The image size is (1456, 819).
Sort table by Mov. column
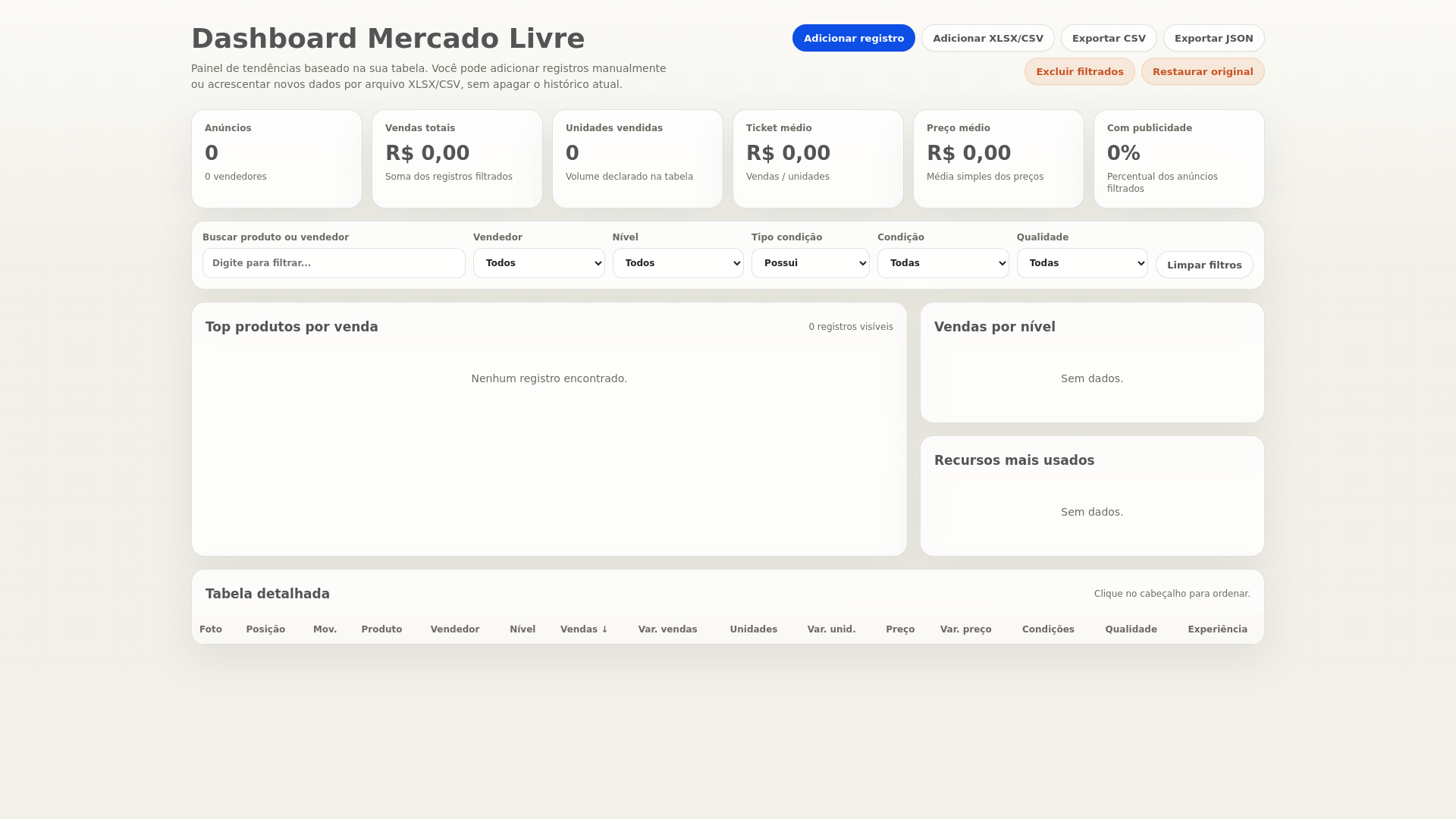pos(325,629)
